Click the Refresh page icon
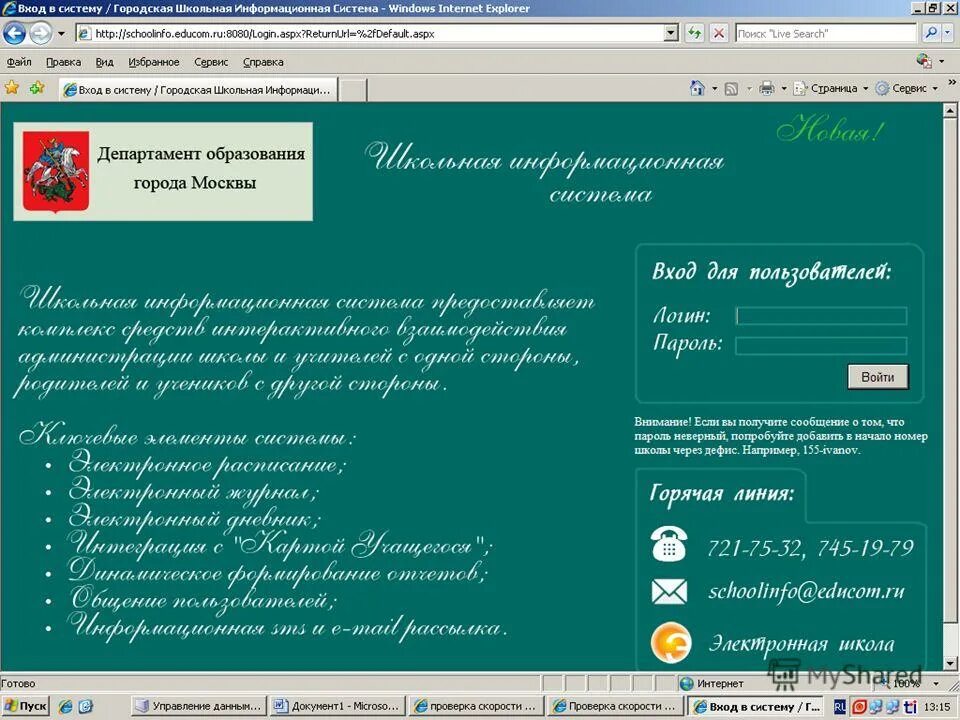 (694, 33)
